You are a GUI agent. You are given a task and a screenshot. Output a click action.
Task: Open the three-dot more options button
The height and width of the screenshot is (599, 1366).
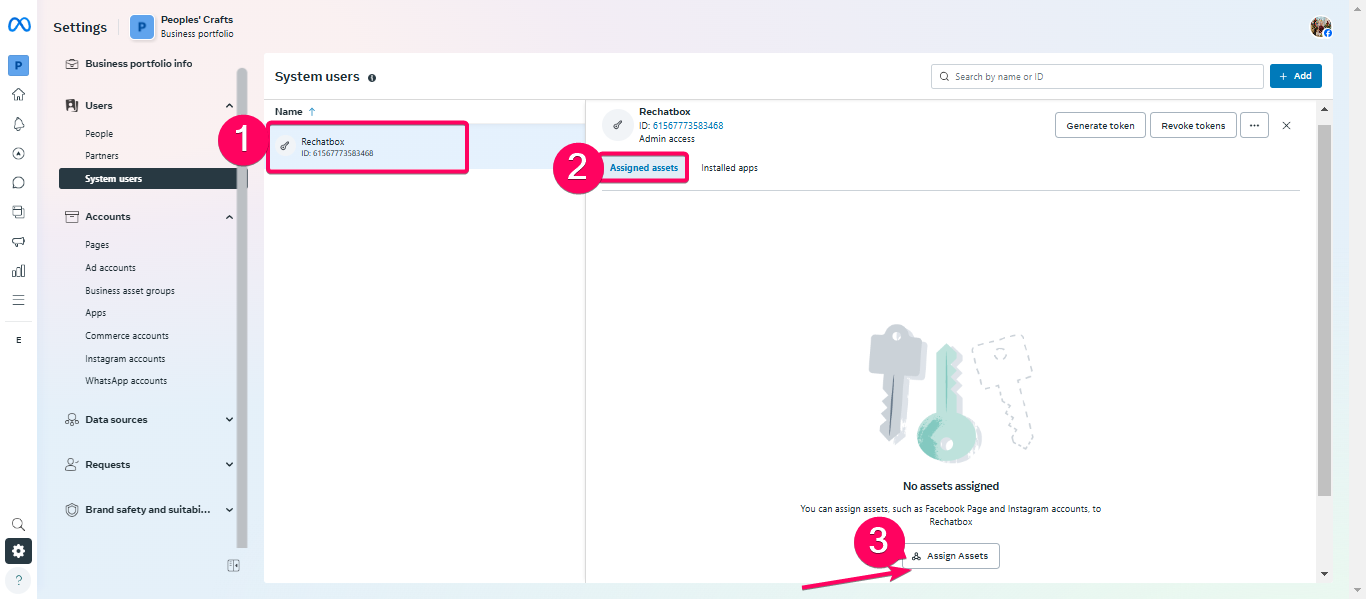[x=1254, y=125]
